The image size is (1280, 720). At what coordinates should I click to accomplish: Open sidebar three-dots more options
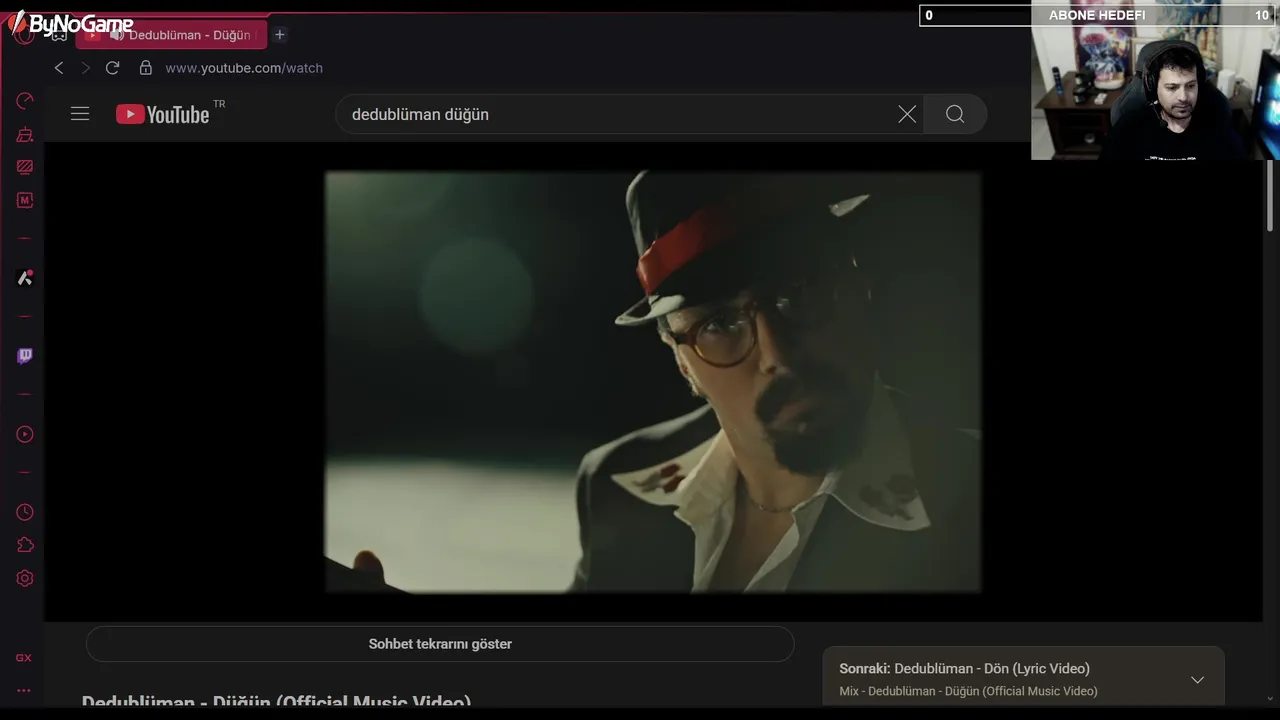pos(24,690)
